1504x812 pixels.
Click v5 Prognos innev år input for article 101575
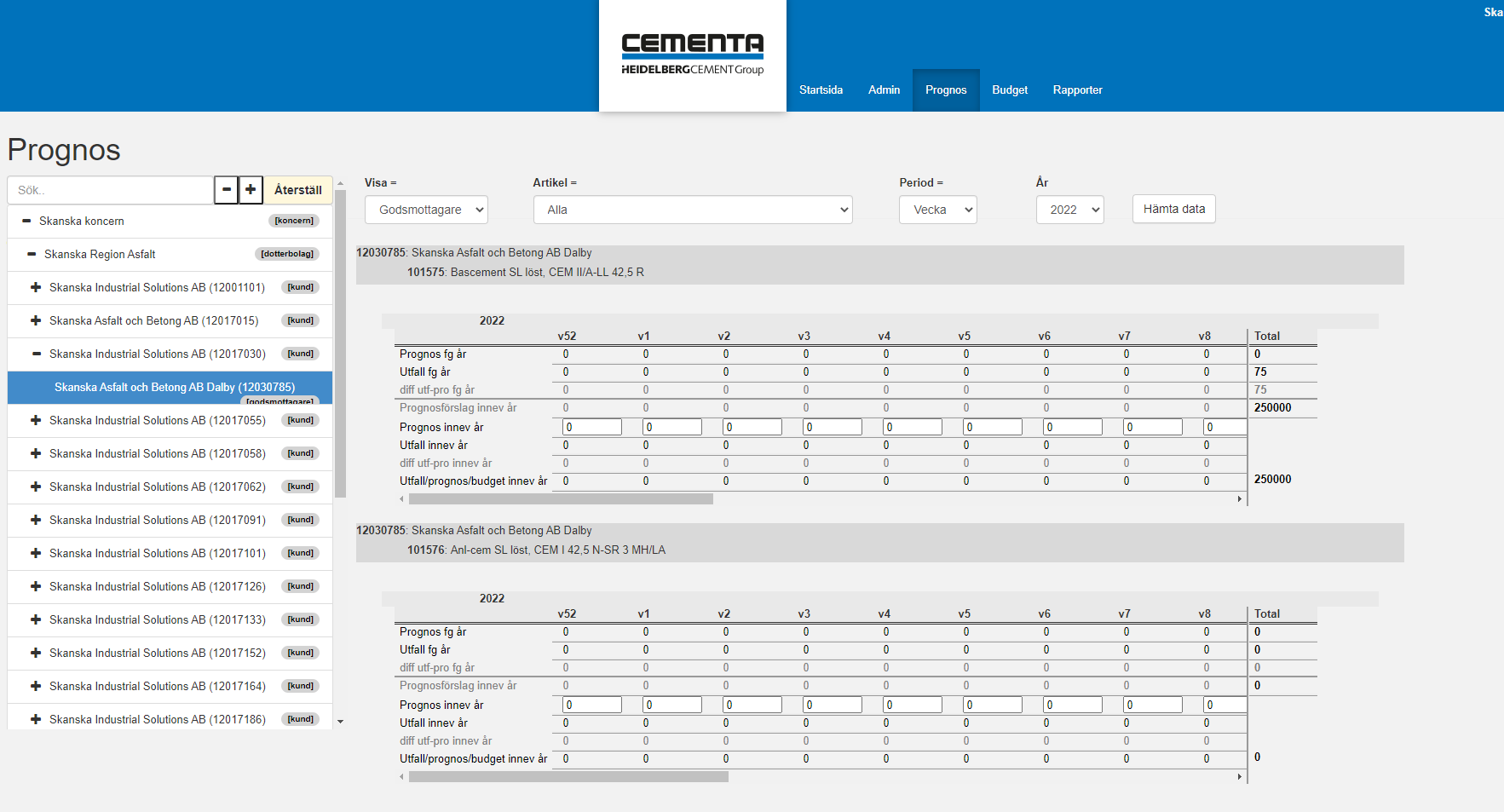point(993,427)
